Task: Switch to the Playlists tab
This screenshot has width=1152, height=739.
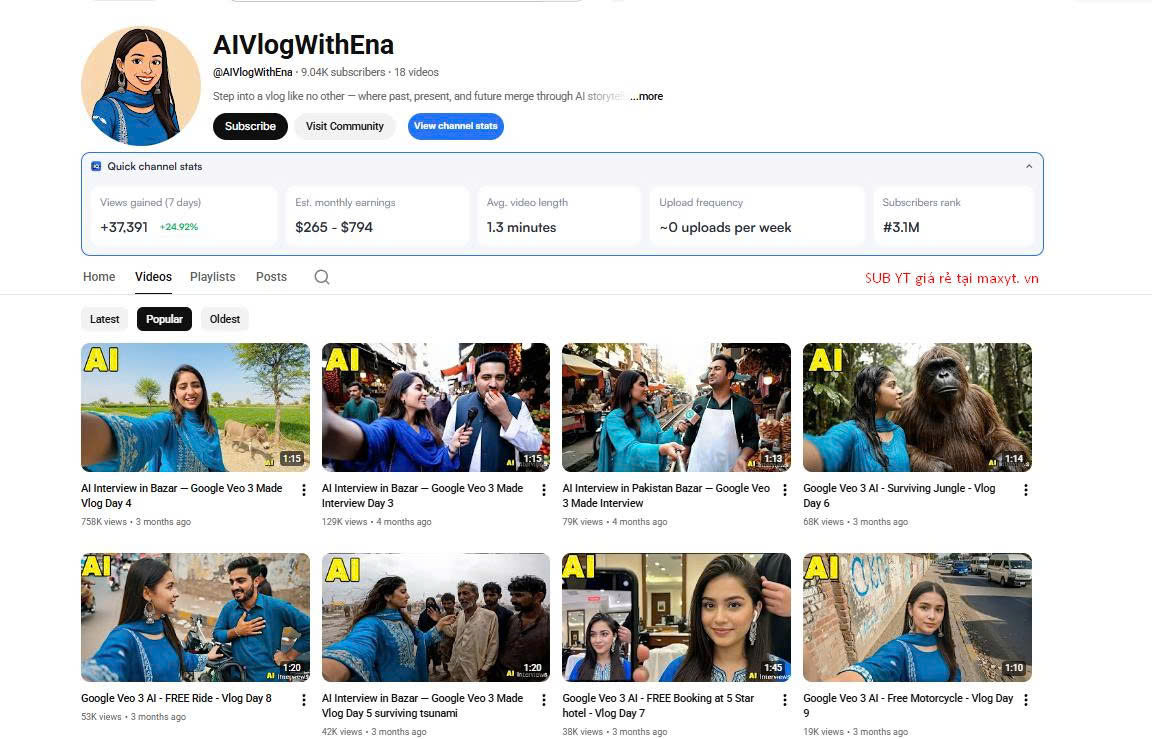Action: 212,277
